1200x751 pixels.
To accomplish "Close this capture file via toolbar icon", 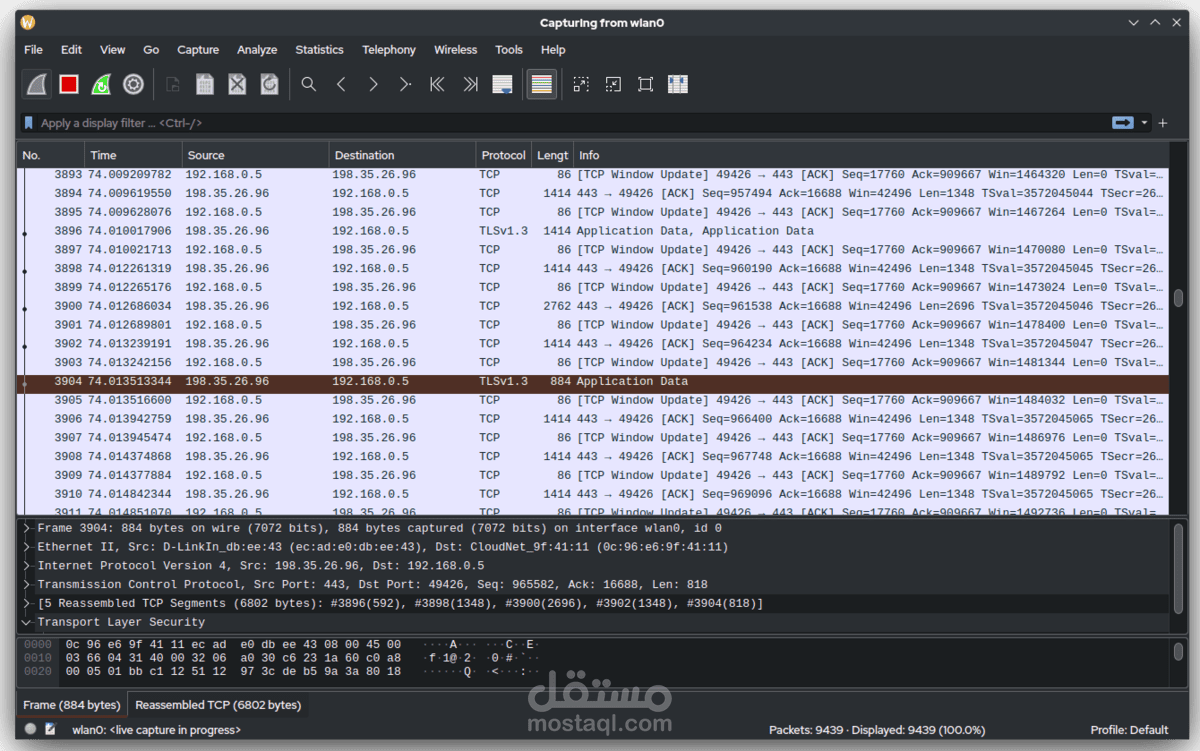I will [x=237, y=85].
